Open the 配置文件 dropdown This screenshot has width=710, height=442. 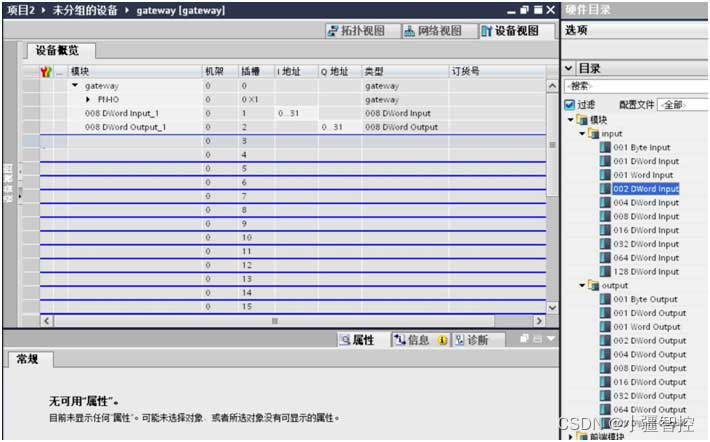pyautogui.click(x=682, y=105)
